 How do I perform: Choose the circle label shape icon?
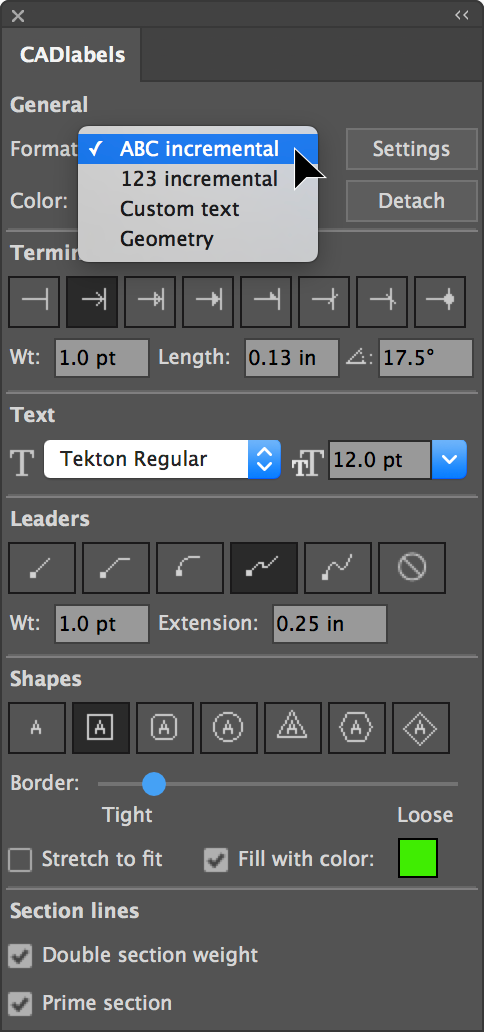point(229,728)
